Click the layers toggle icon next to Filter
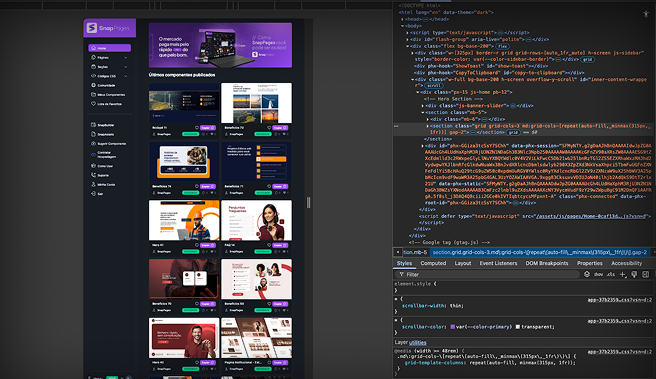This screenshot has width=656, height=379. (x=587, y=274)
